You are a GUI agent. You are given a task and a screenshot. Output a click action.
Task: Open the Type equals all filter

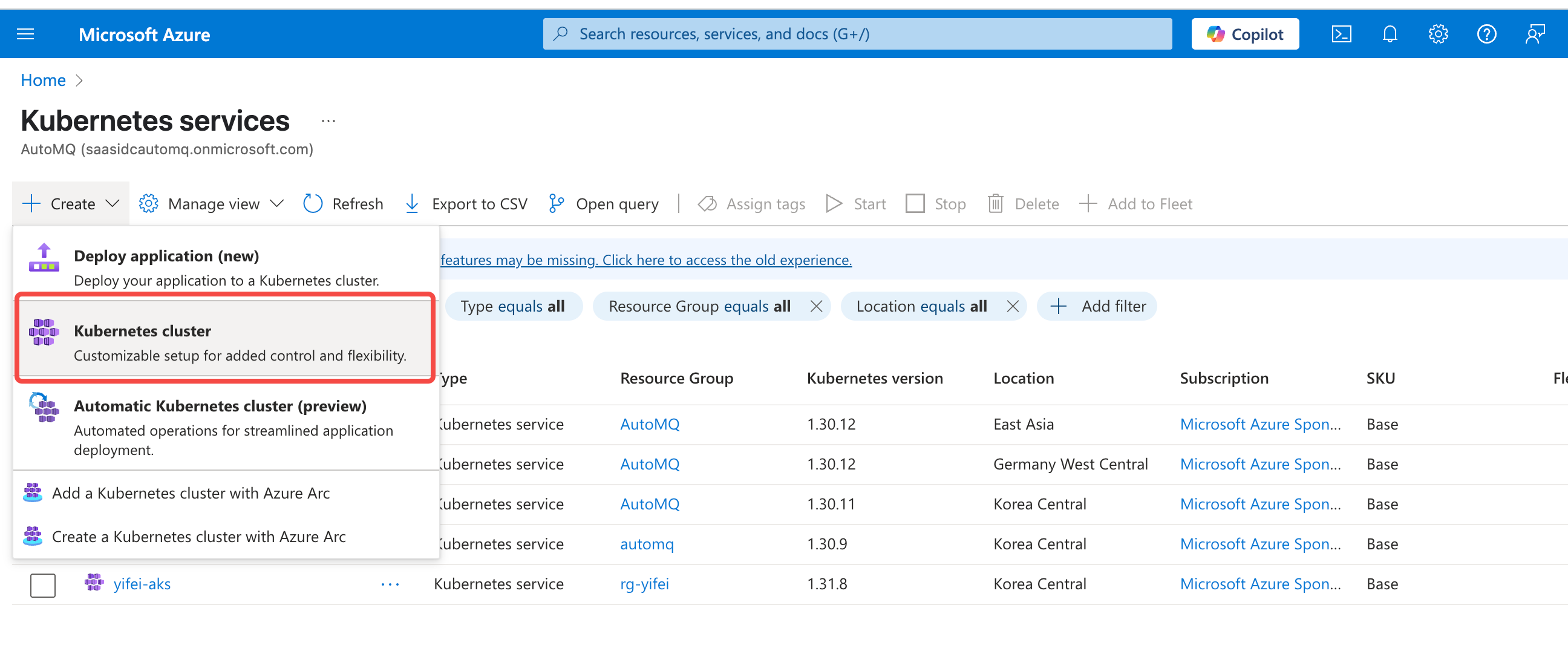(x=512, y=306)
